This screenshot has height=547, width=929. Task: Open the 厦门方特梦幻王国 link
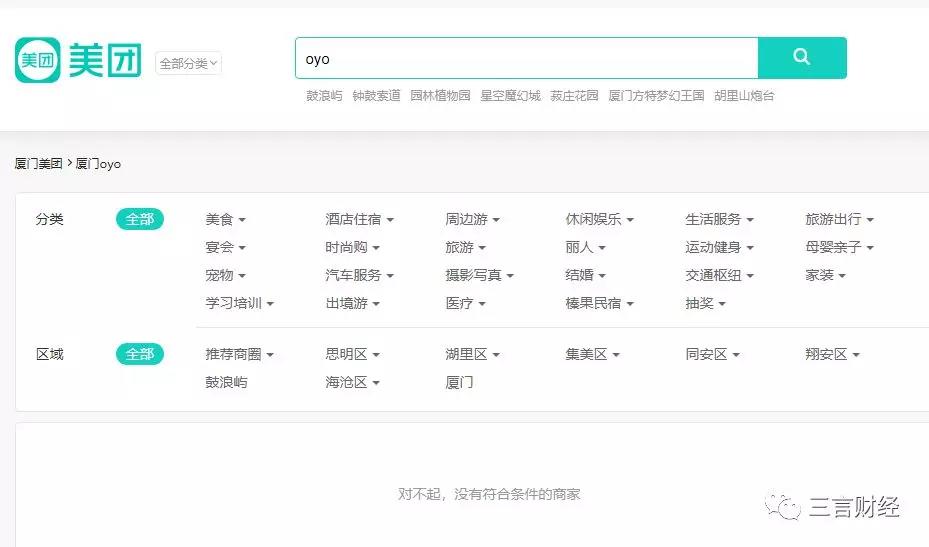click(656, 95)
